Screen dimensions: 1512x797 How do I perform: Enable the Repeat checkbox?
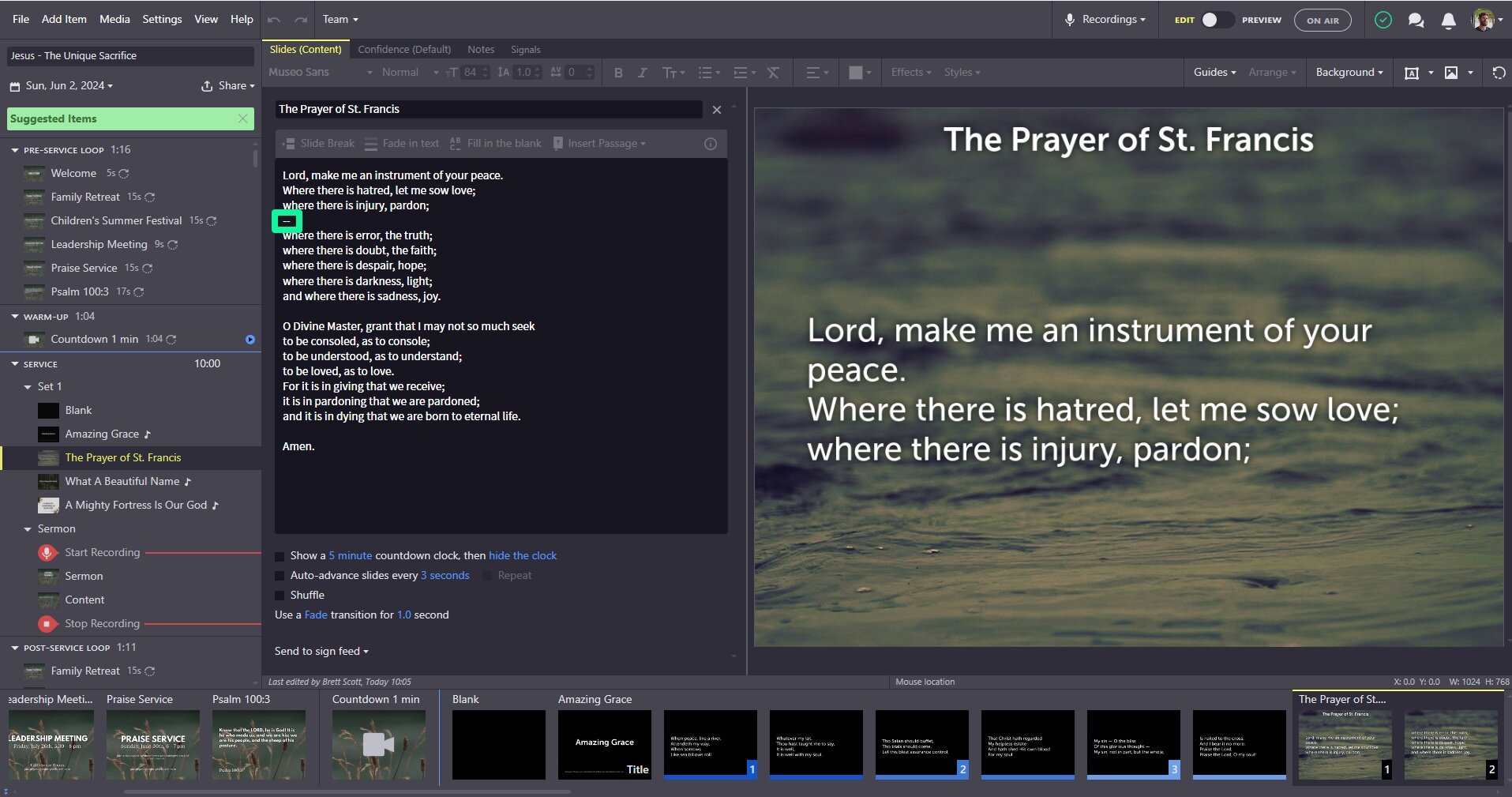pos(487,576)
